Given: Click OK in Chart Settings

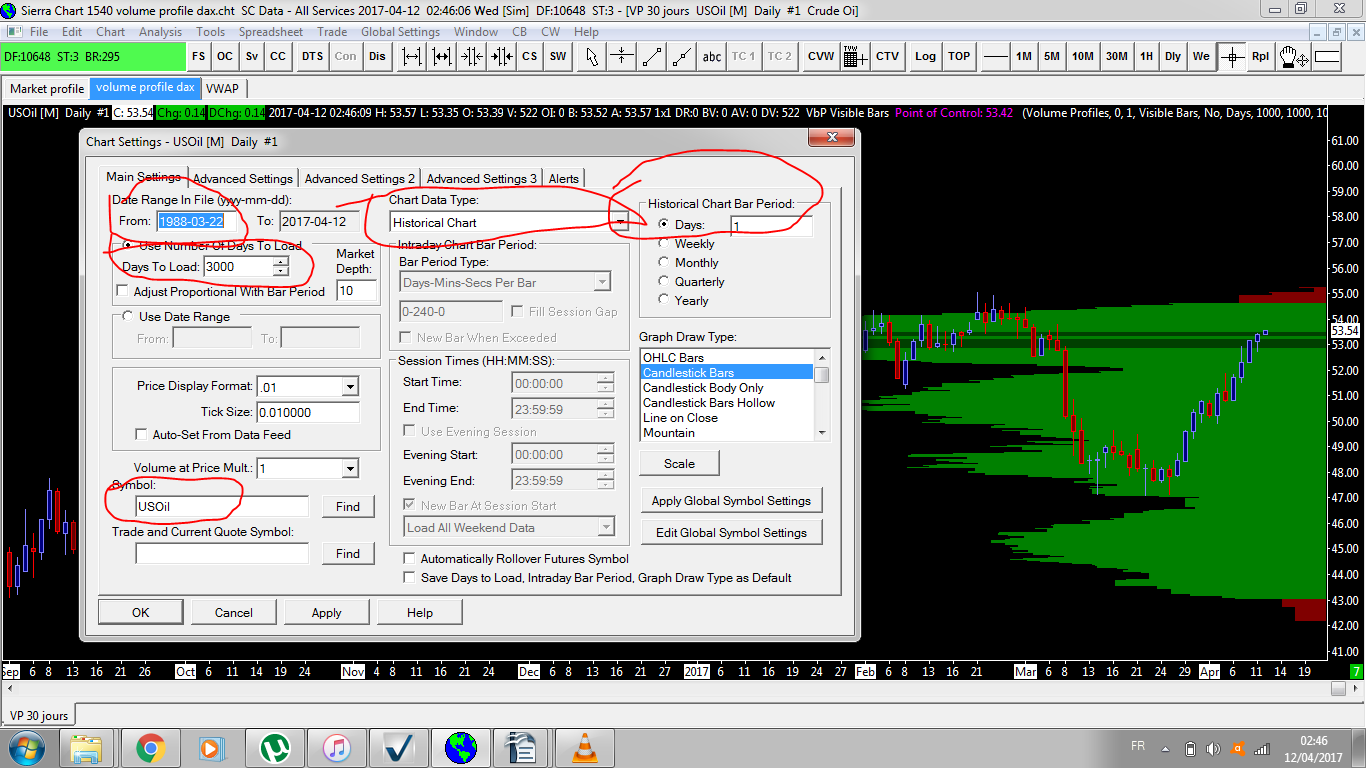Looking at the screenshot, I should (140, 613).
